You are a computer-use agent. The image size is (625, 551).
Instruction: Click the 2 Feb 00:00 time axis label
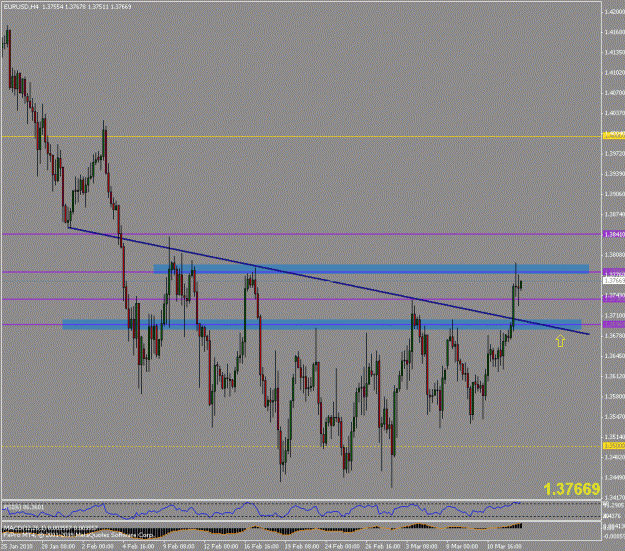(x=97, y=546)
